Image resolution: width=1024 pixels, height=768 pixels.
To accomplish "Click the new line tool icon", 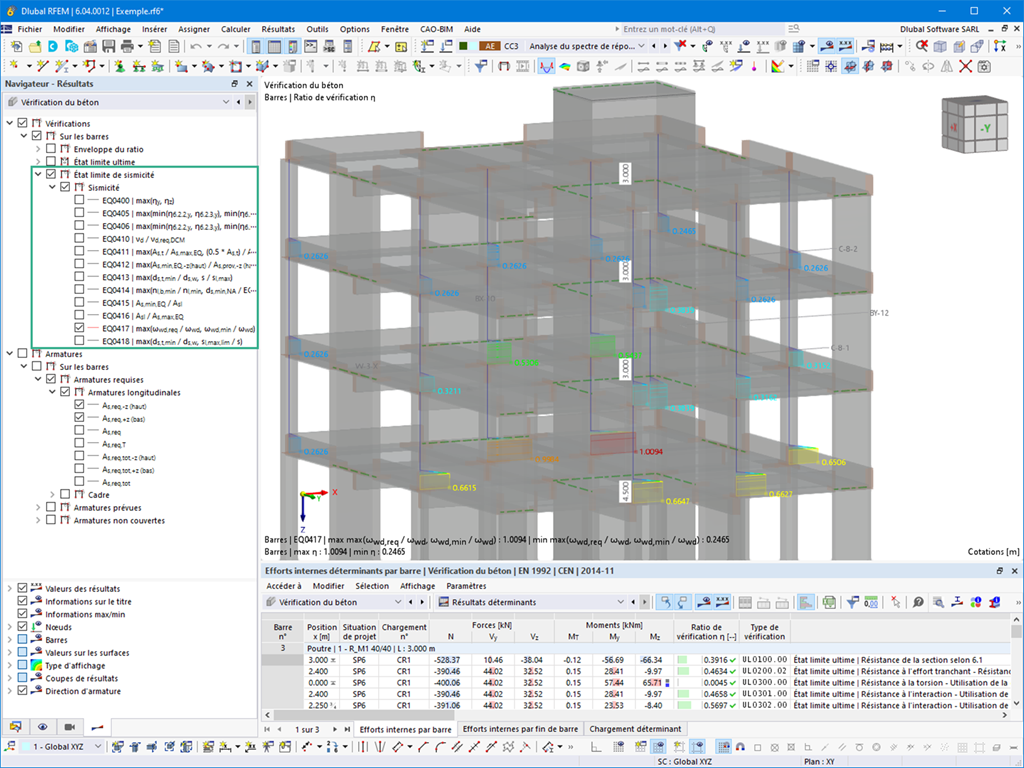I will pyautogui.click(x=43, y=66).
